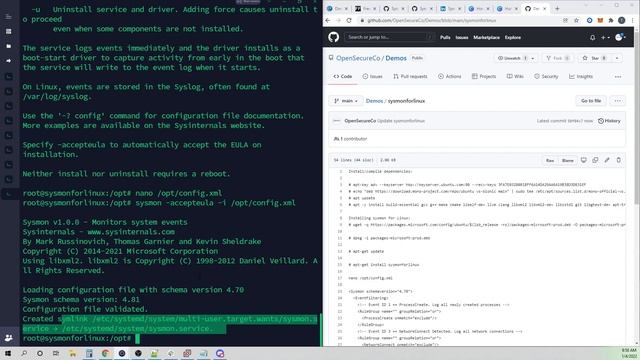Open the Demos repository link in title
Viewport: 640px width, 360px height.
click(x=396, y=58)
